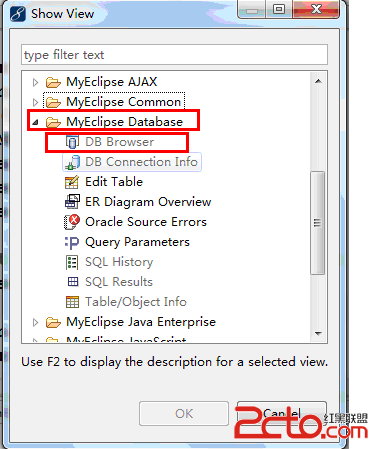Click the scrollbar down arrow
The height and width of the screenshot is (449, 371).
click(318, 333)
